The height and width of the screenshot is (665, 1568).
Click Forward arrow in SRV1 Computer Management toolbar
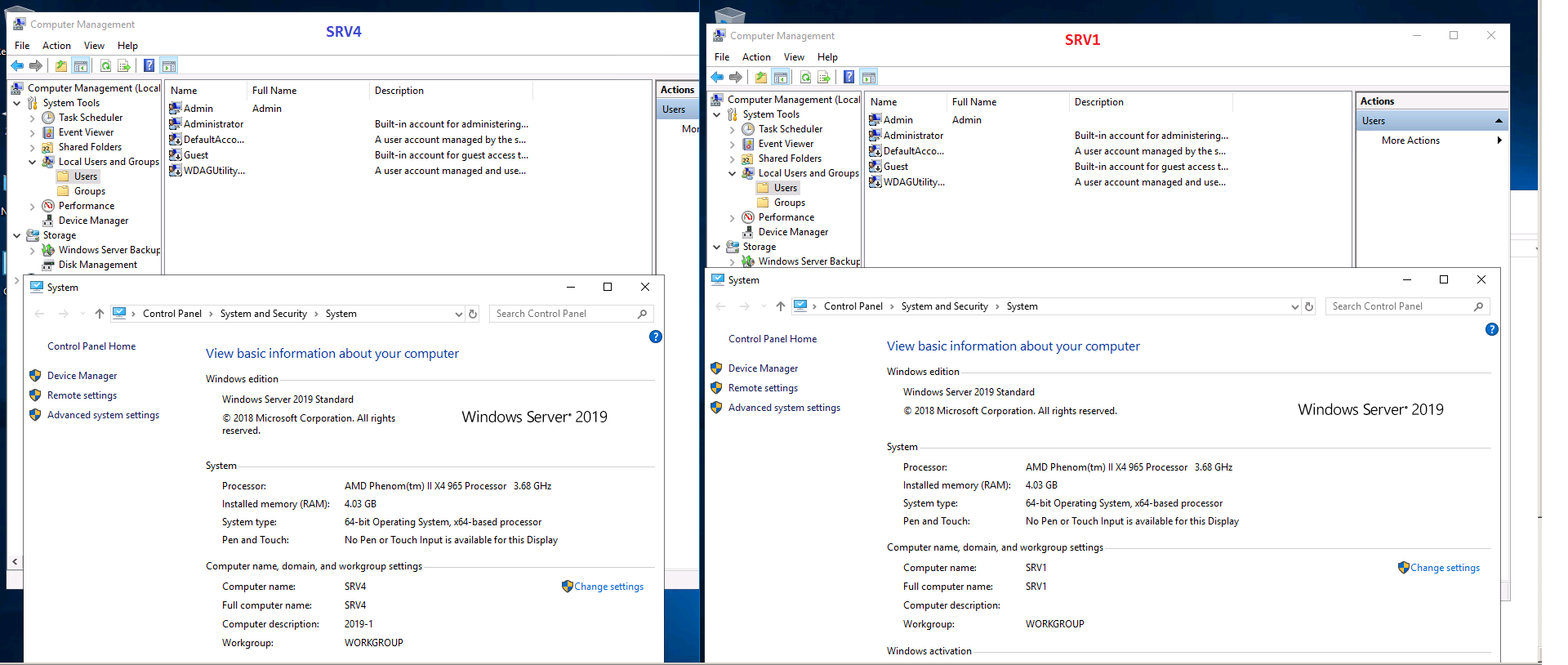click(735, 77)
